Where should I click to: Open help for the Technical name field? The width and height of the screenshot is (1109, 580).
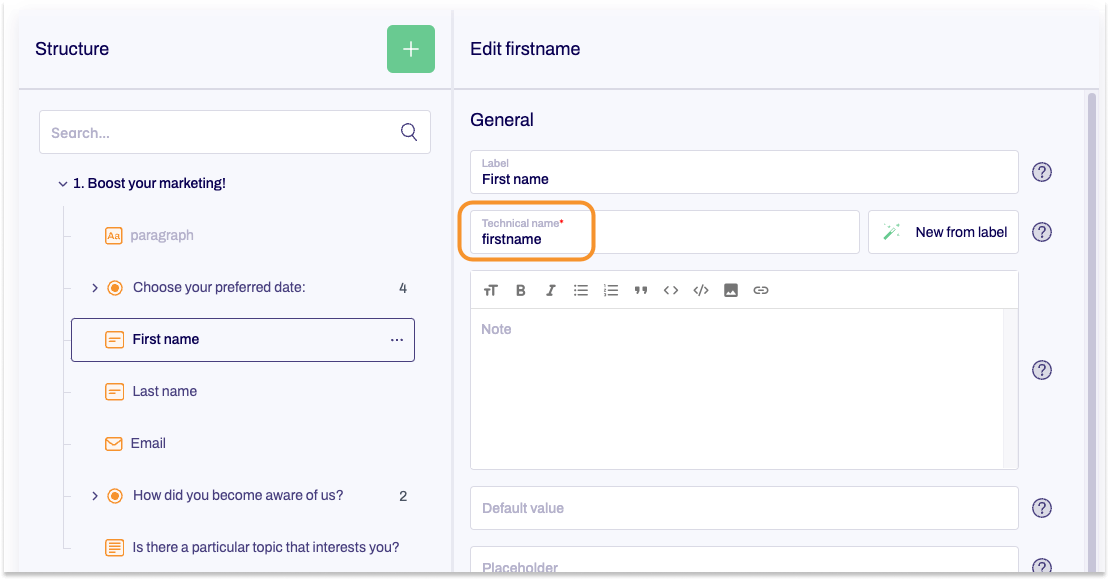click(x=1041, y=232)
